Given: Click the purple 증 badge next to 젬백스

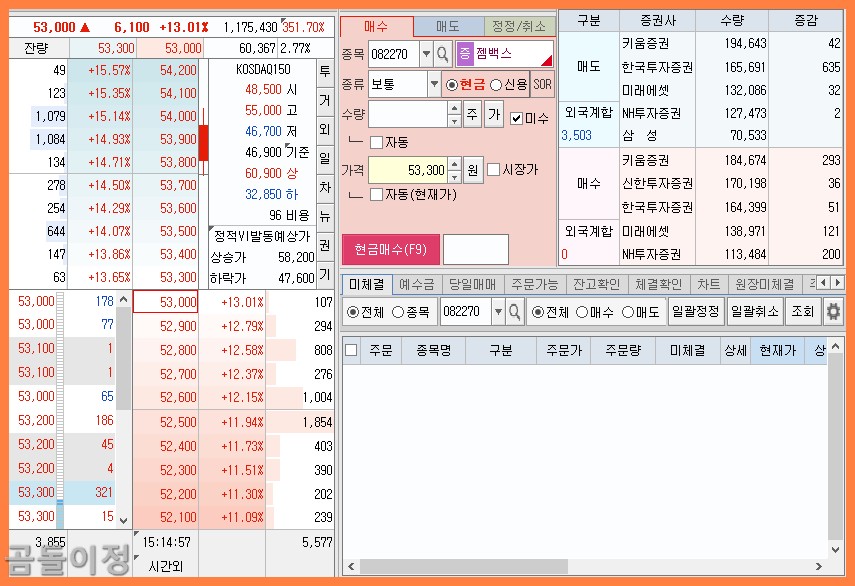Looking at the screenshot, I should point(465,54).
